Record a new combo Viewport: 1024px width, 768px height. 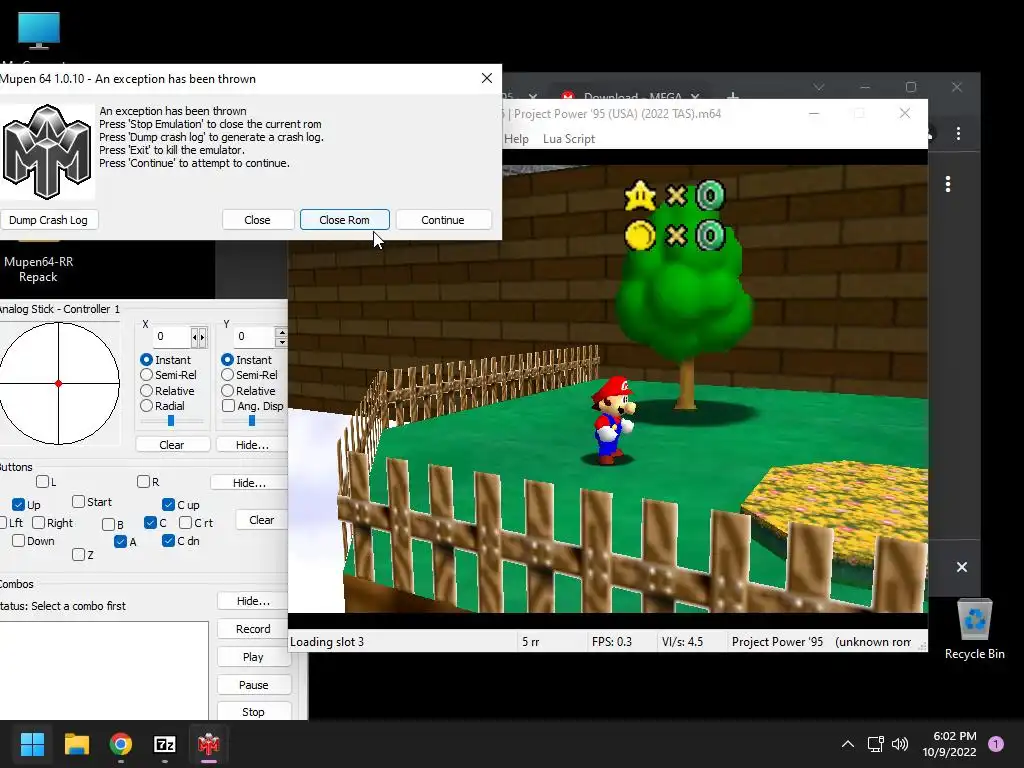[253, 629]
